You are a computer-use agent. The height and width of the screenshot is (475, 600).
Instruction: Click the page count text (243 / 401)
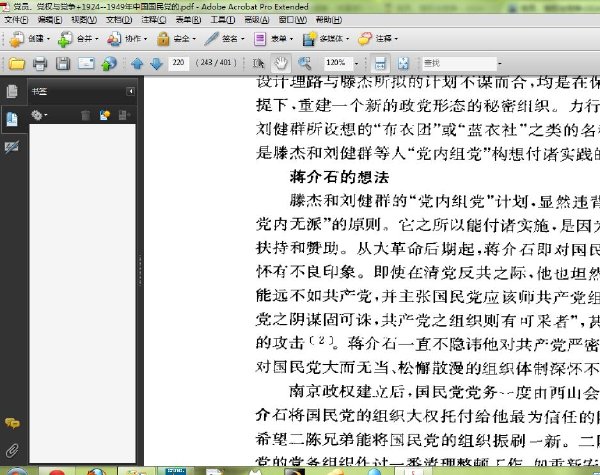(216, 63)
